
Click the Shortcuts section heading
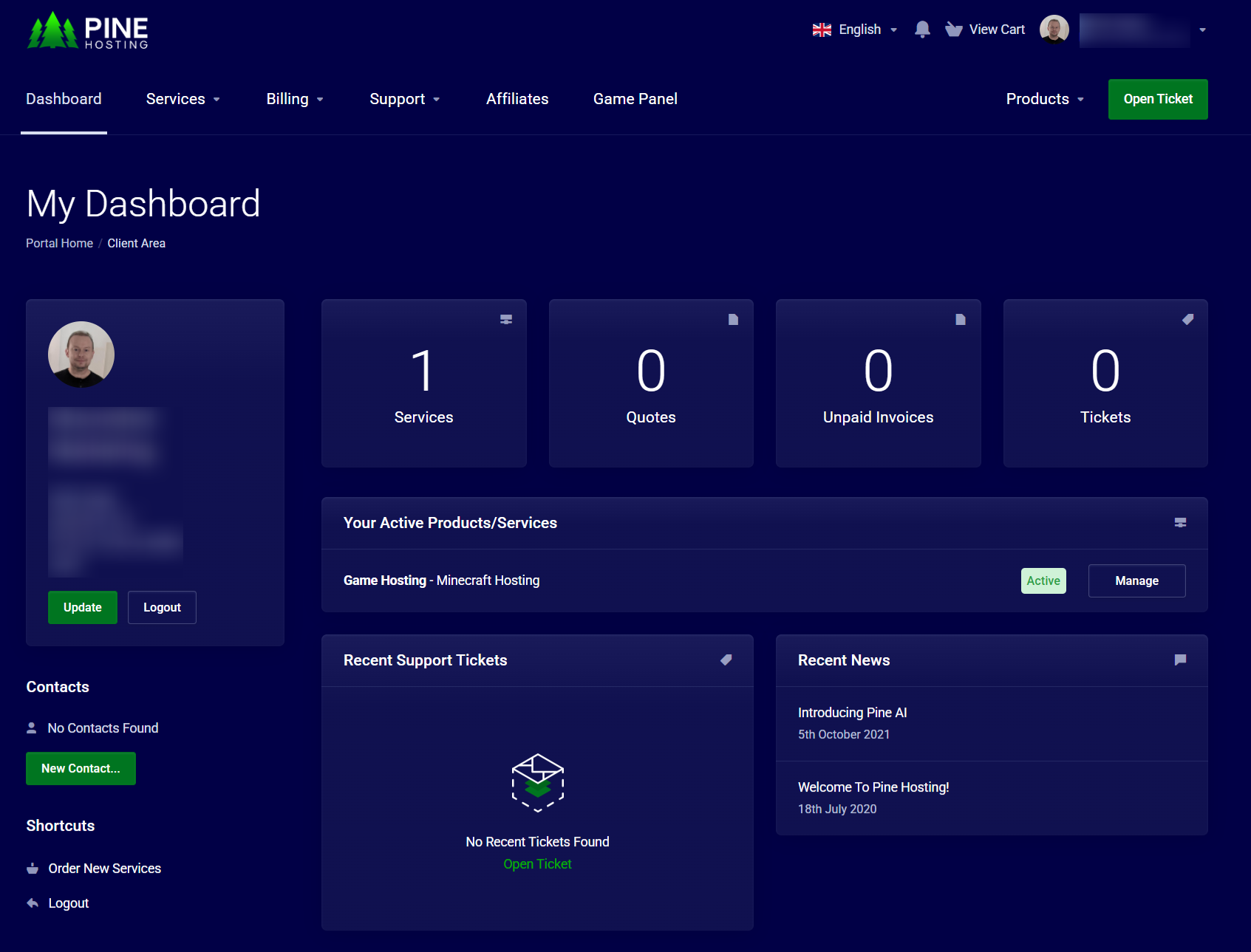[x=61, y=826]
